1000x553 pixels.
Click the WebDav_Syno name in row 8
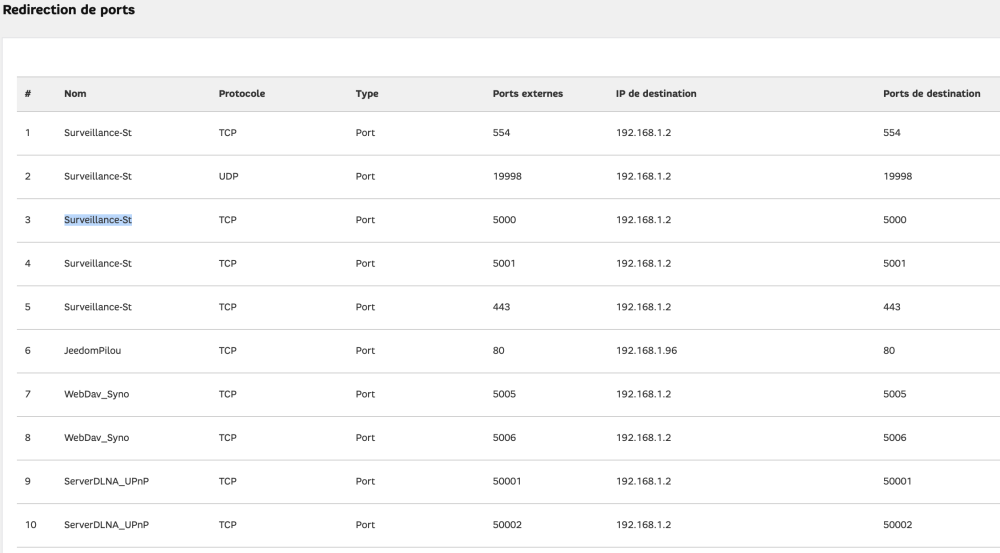96,438
